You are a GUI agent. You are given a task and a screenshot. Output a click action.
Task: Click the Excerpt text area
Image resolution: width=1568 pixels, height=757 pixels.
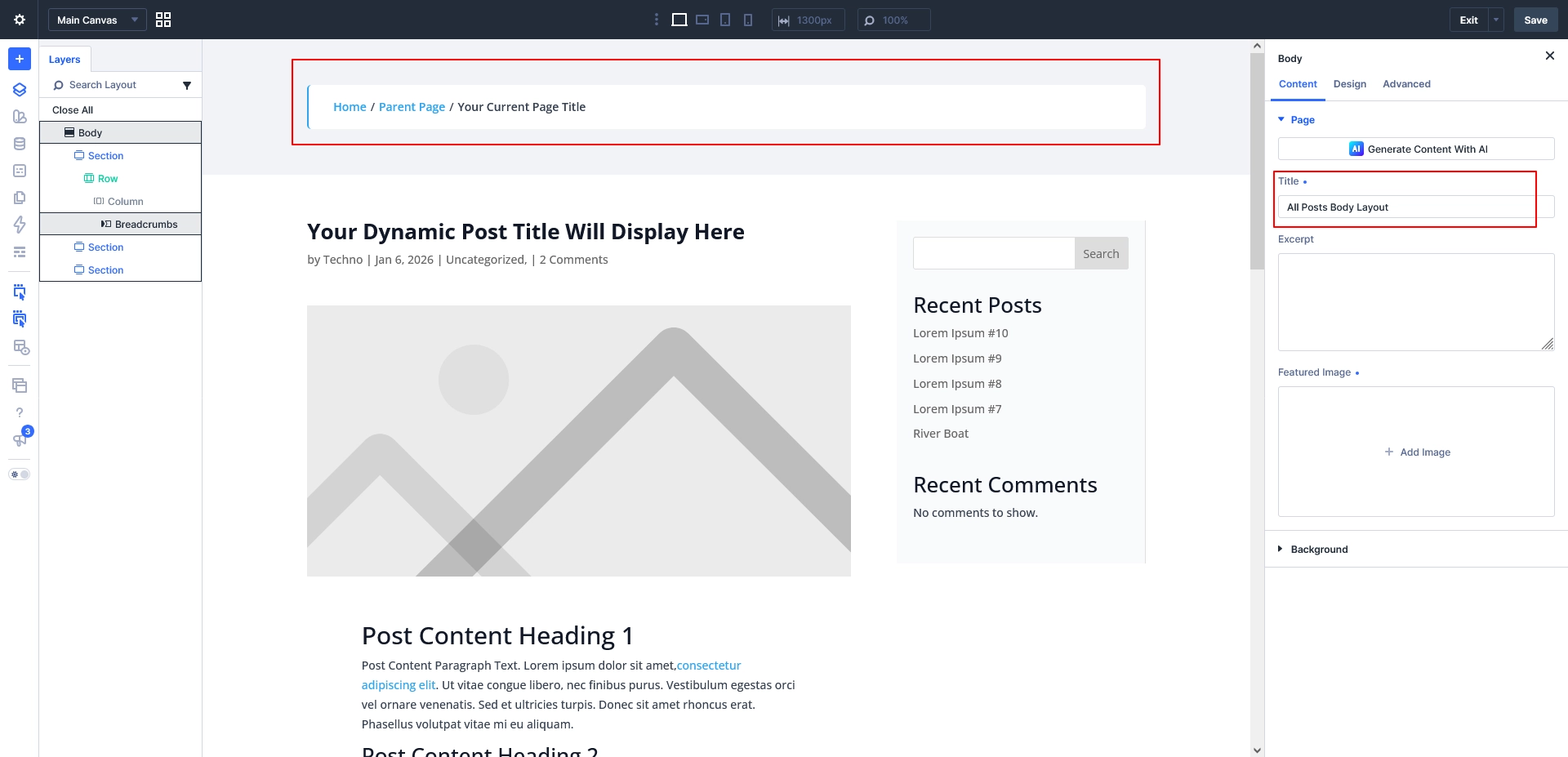point(1416,302)
